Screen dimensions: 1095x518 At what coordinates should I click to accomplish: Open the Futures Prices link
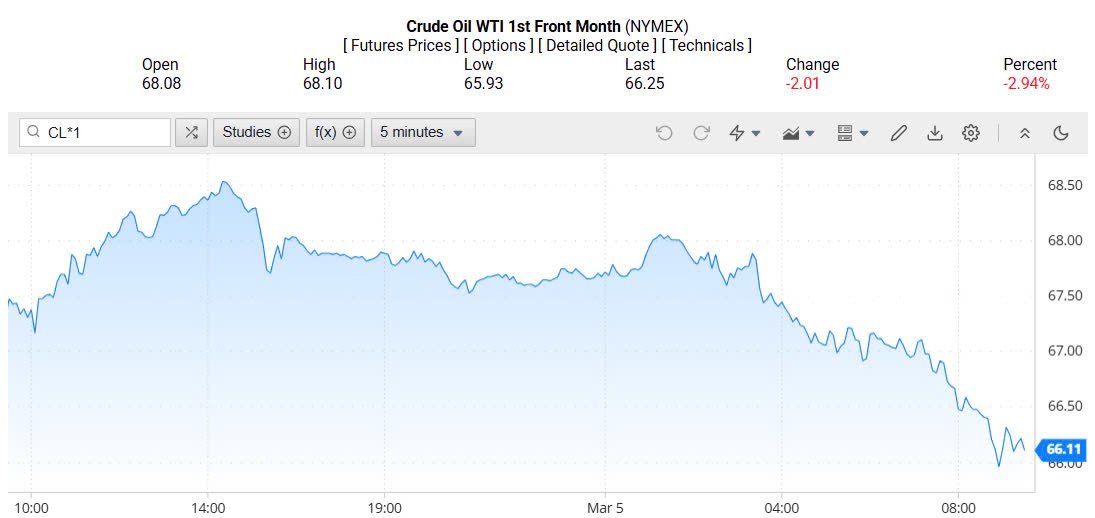(401, 45)
